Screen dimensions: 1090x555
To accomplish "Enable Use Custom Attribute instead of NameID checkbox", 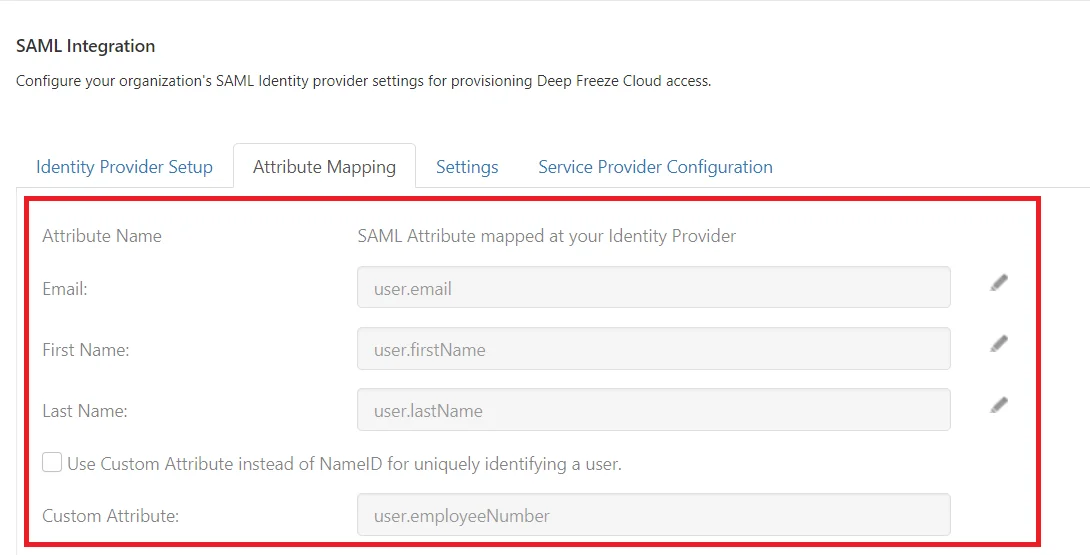I will pyautogui.click(x=52, y=462).
